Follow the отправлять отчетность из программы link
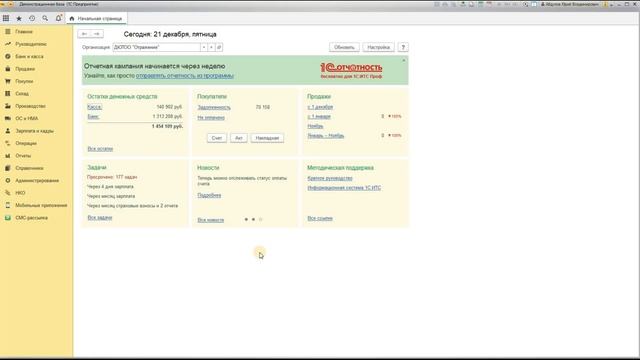 coord(185,76)
